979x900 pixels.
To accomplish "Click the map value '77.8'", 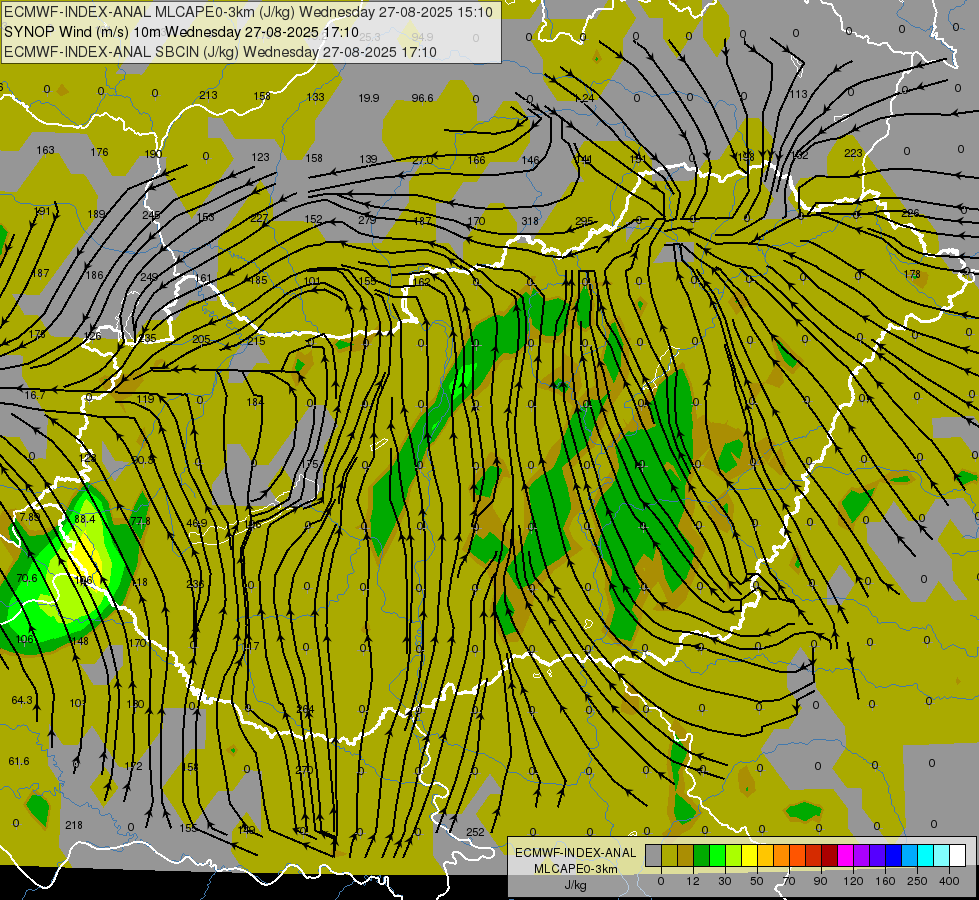I will pos(140,521).
